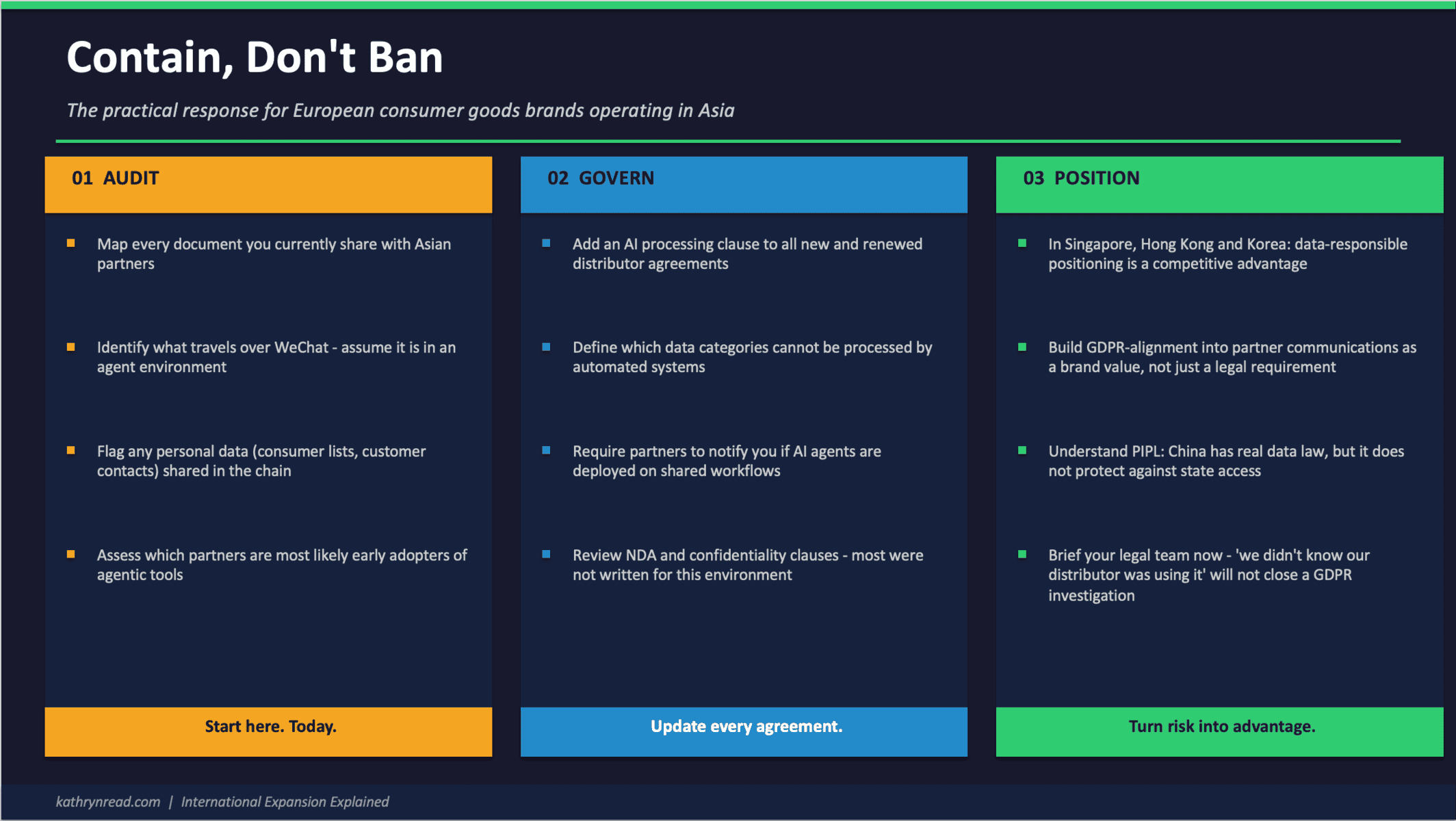Check the bullet beside 'Require partners to notify you'

[546, 450]
